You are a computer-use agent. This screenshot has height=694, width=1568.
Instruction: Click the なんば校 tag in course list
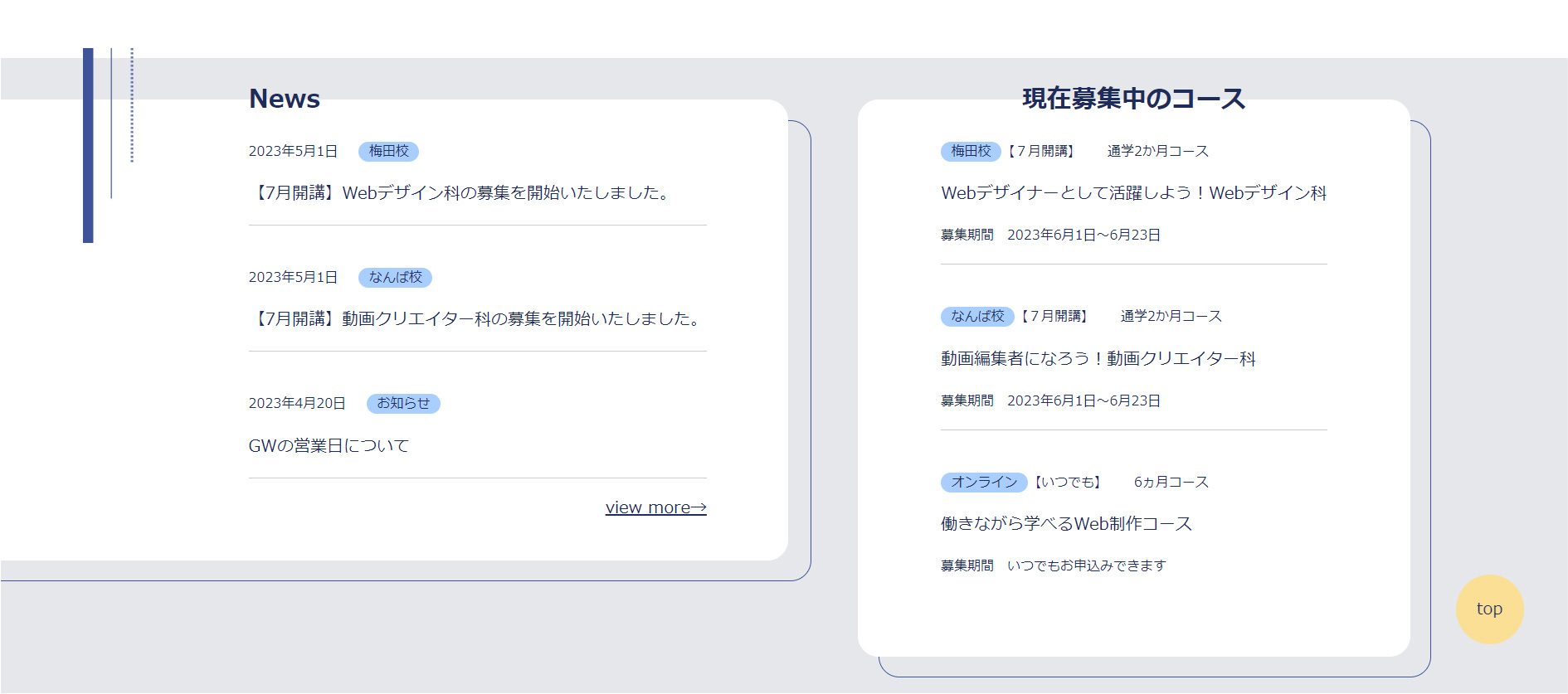[976, 316]
